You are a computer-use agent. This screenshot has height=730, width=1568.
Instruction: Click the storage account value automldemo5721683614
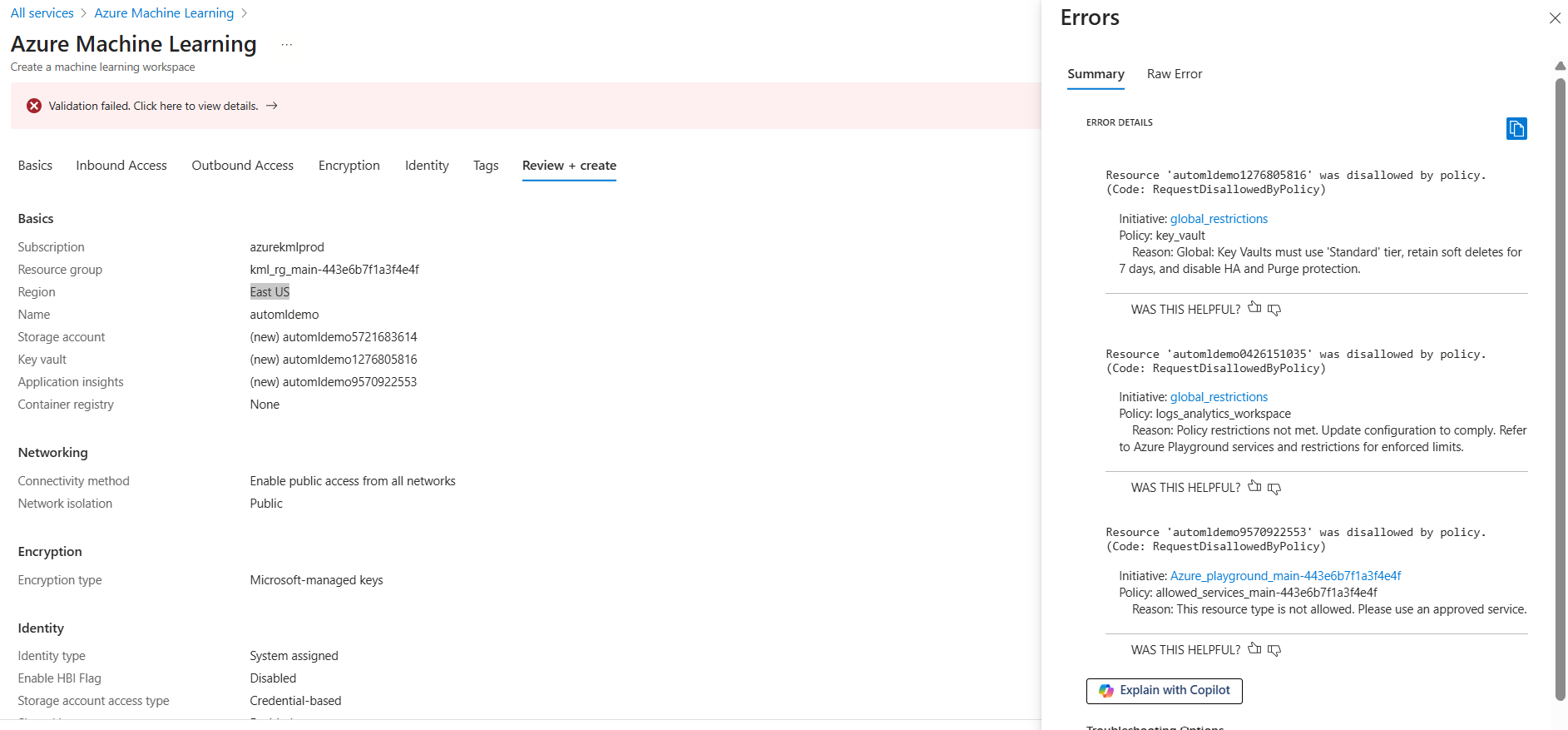tap(334, 337)
